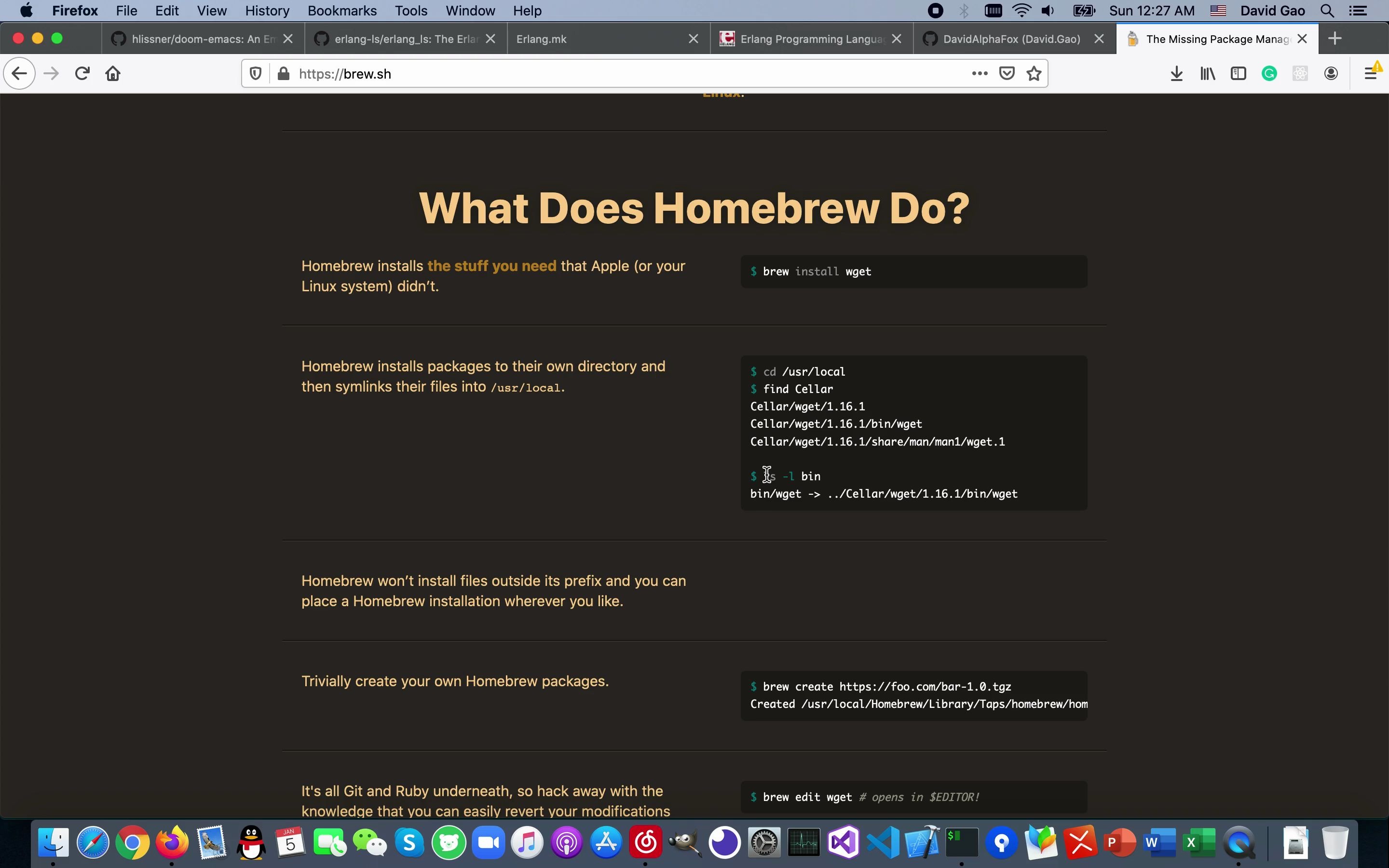View site security padlock details
Screen dimensions: 1389x868
[283, 73]
